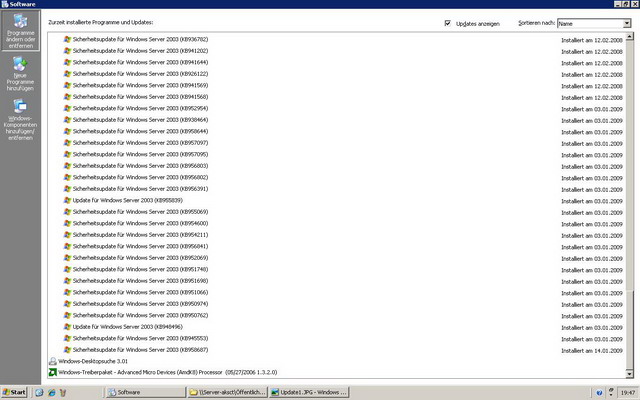
Task: Click the 'Zurzeit installierte Programme und Updates:' label
Action: pos(101,22)
